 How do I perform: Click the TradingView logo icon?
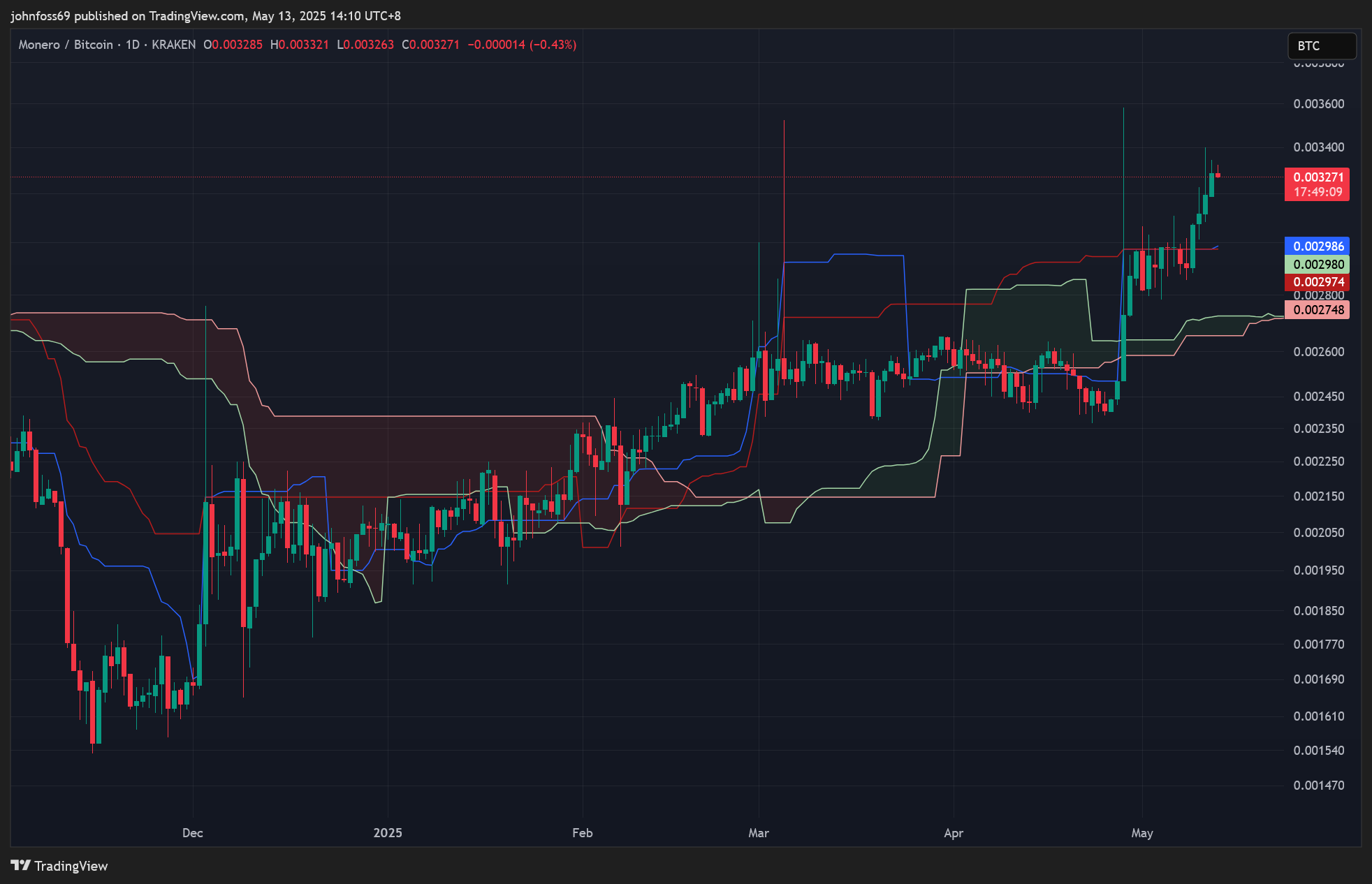coord(21,866)
